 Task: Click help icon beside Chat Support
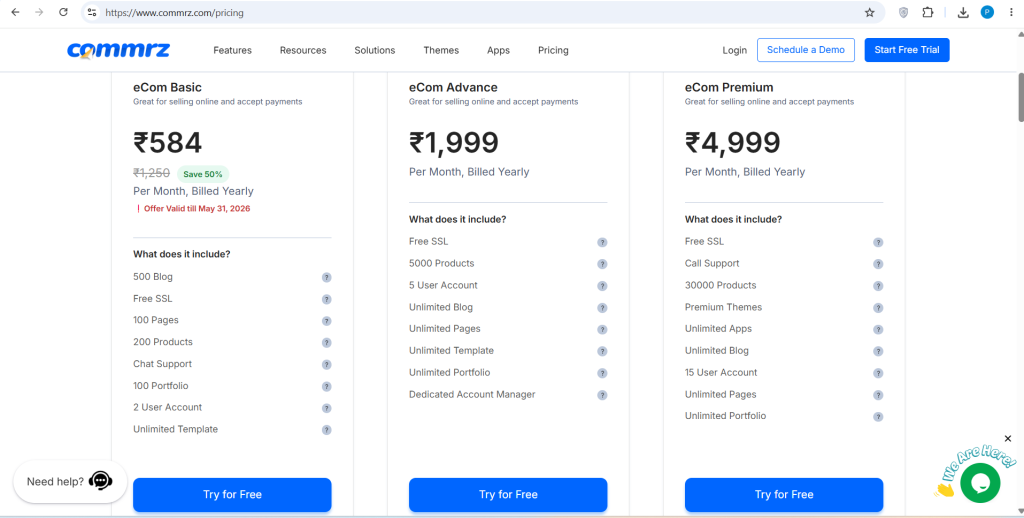tap(327, 364)
